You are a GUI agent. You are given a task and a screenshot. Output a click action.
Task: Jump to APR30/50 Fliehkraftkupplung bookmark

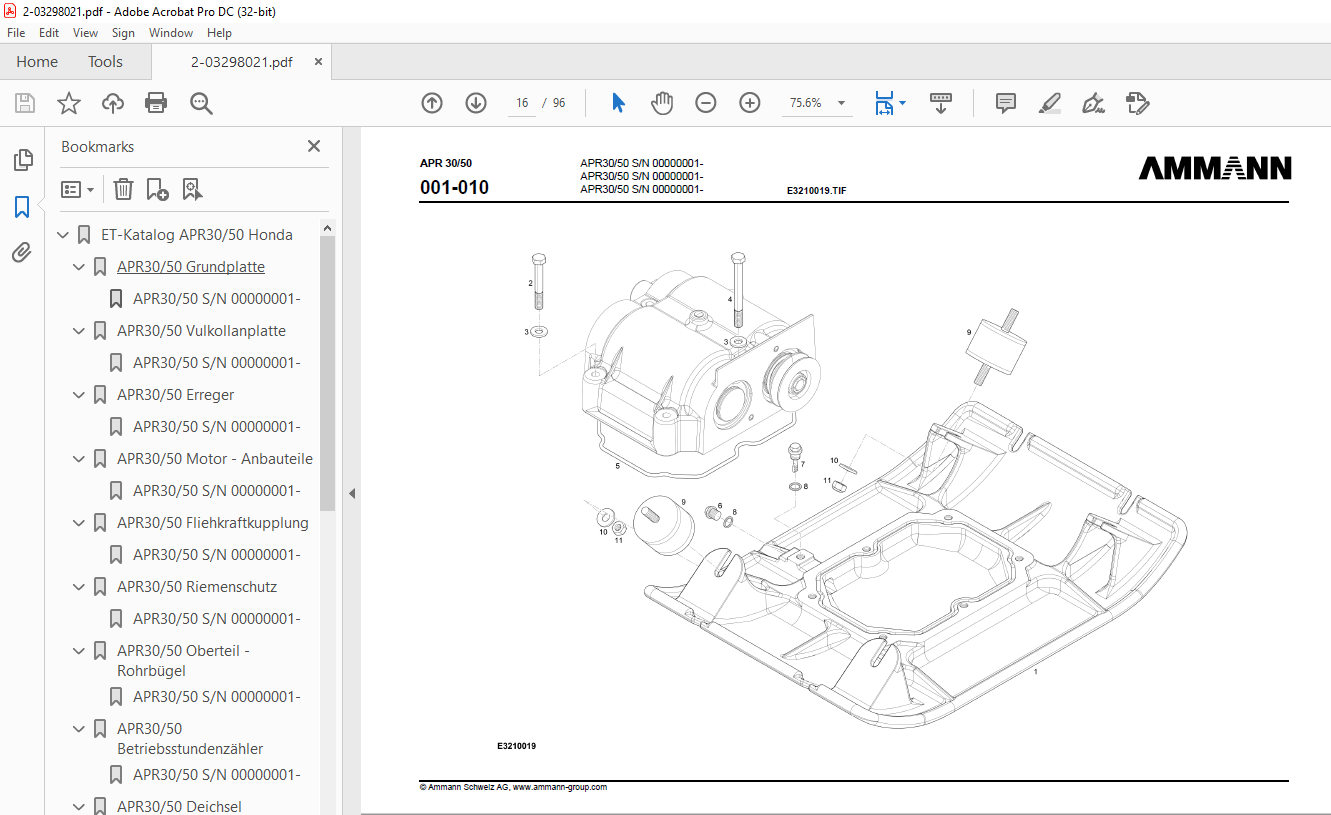213,523
